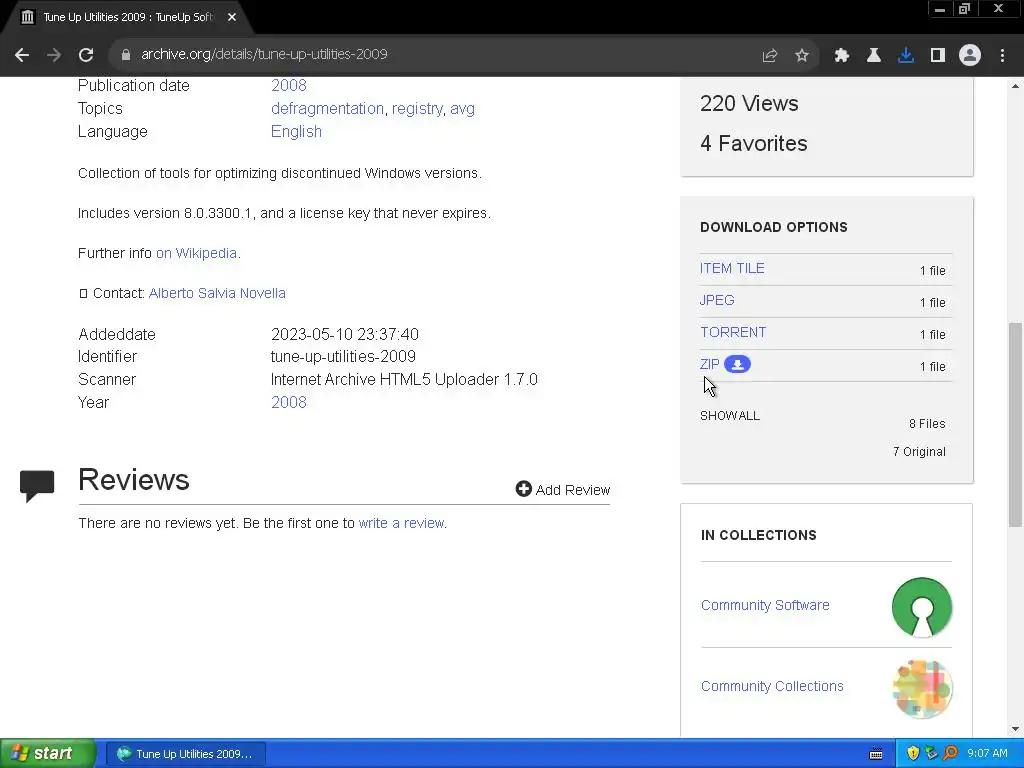Open the Community Collections link

(x=772, y=686)
